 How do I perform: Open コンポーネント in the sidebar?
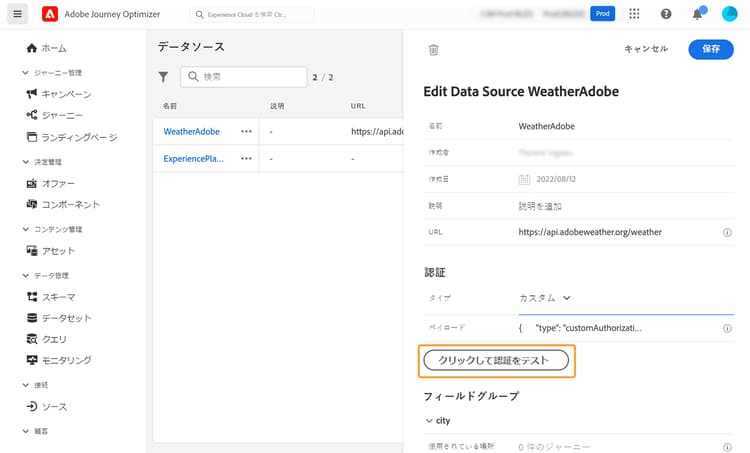[x=63, y=204]
